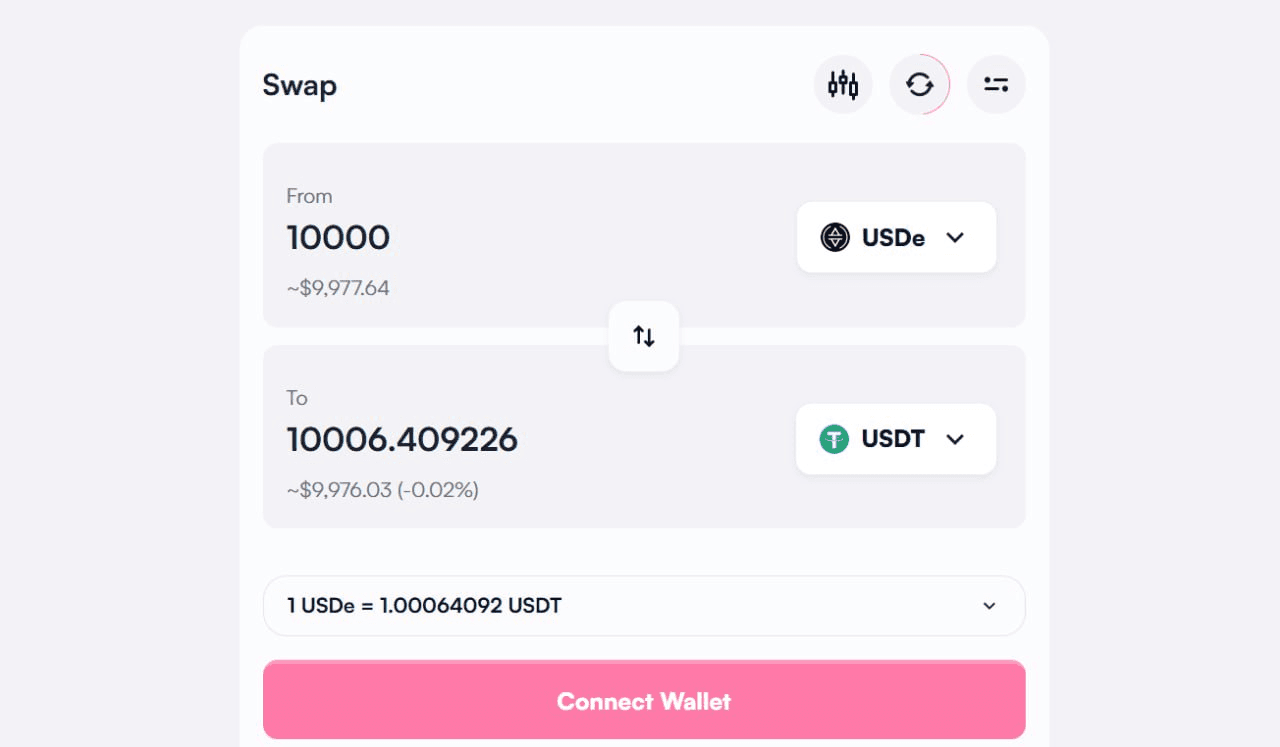Click the USDe token logo
Image resolution: width=1280 pixels, height=747 pixels.
(x=835, y=237)
